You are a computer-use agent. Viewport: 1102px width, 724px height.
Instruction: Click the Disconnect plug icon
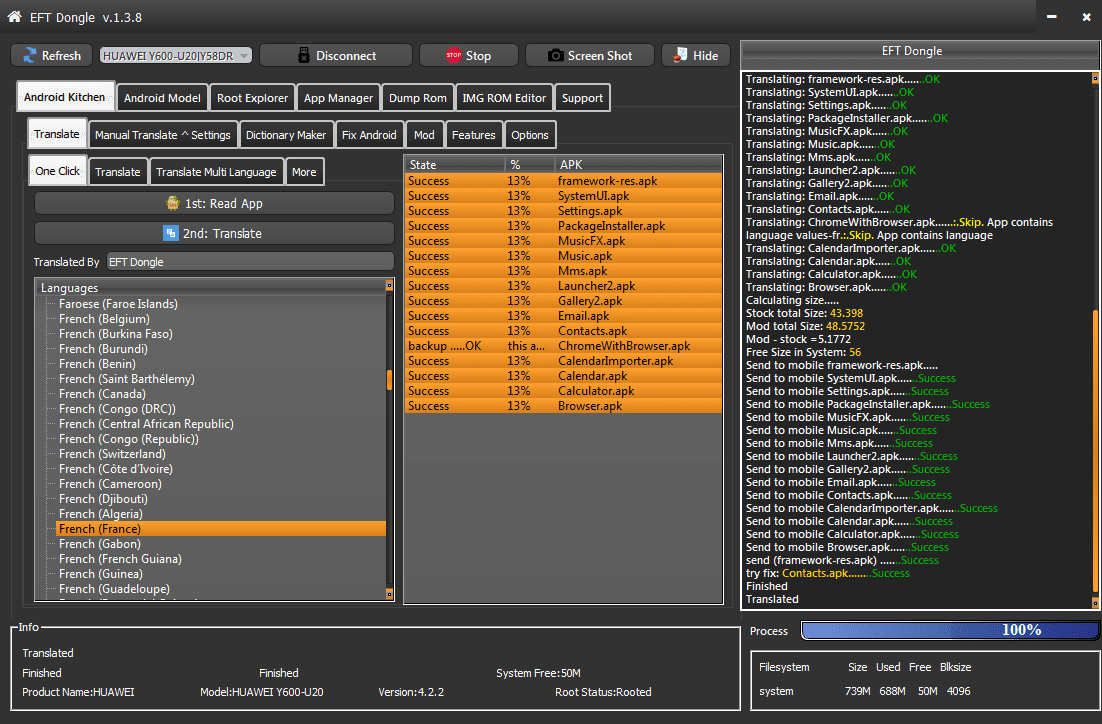coord(304,56)
